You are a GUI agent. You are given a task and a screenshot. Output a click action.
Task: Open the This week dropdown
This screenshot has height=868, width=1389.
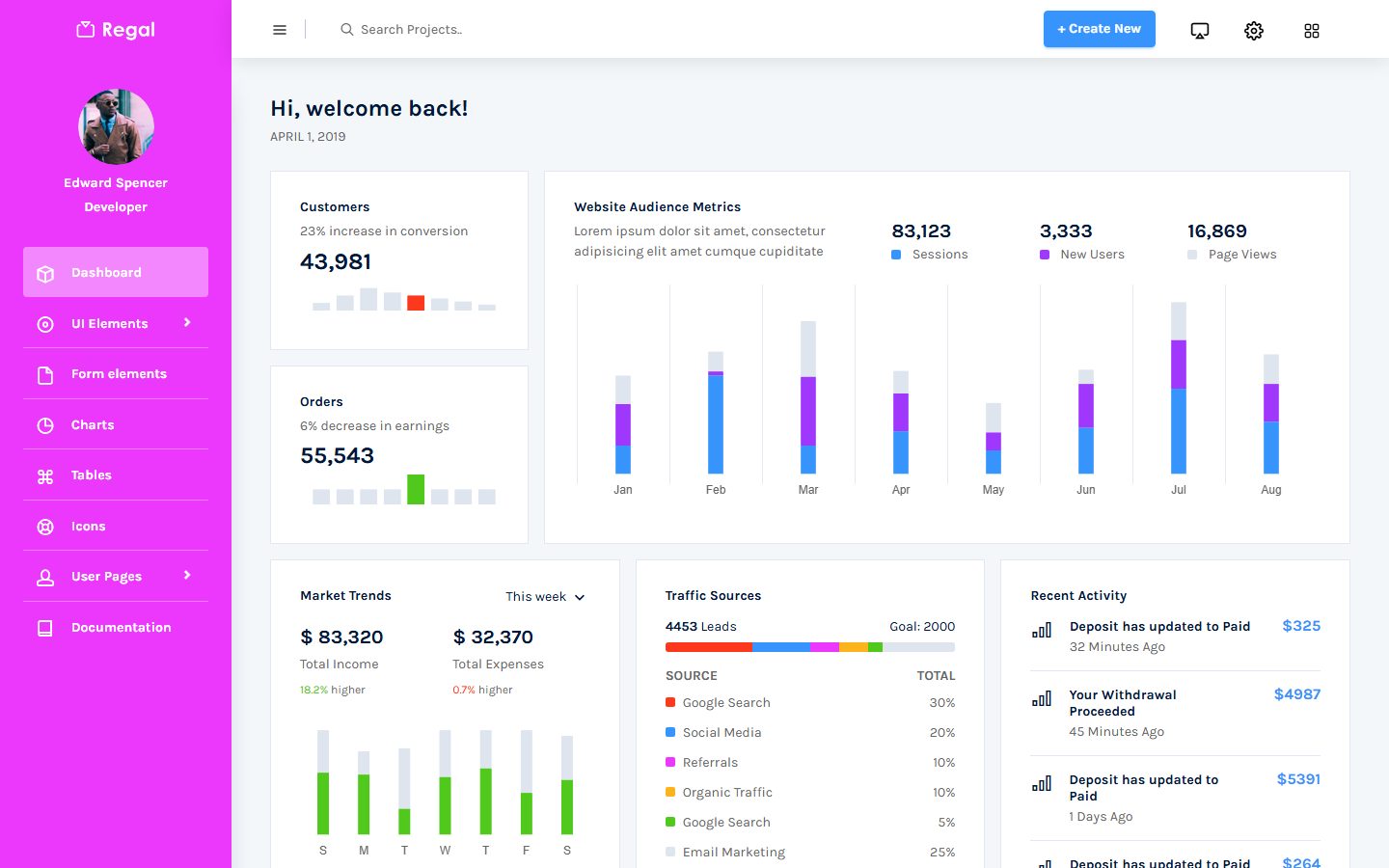[545, 597]
